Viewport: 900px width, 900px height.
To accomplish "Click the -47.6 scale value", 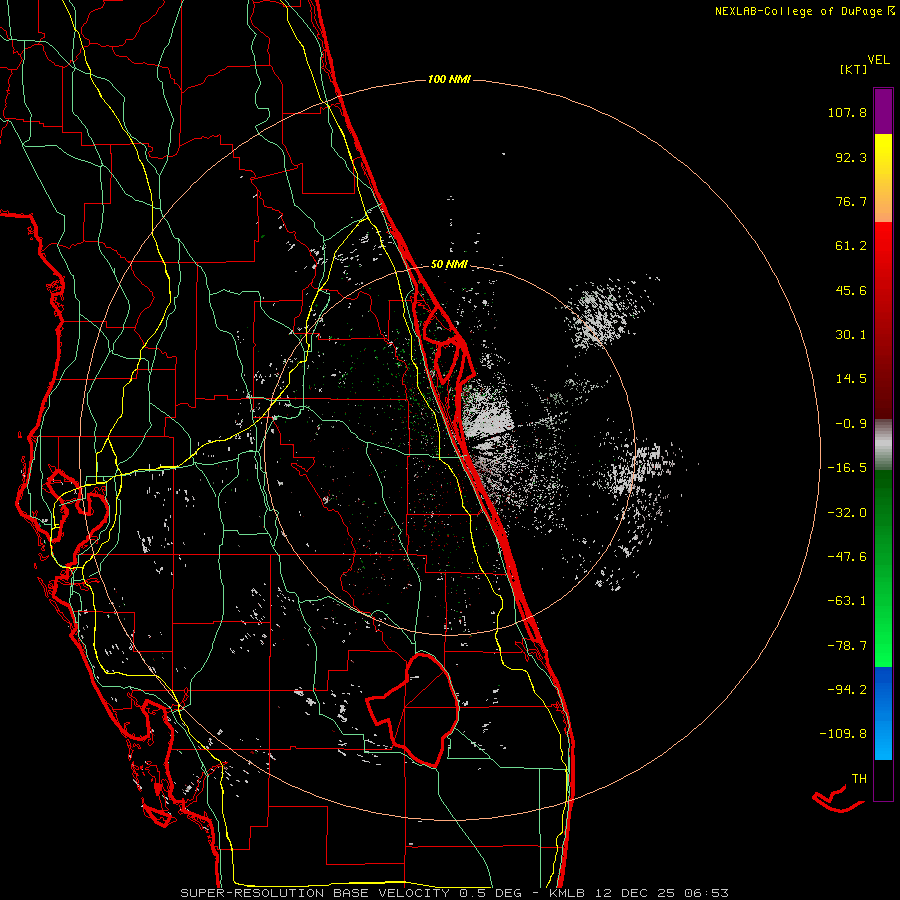I will pos(847,557).
